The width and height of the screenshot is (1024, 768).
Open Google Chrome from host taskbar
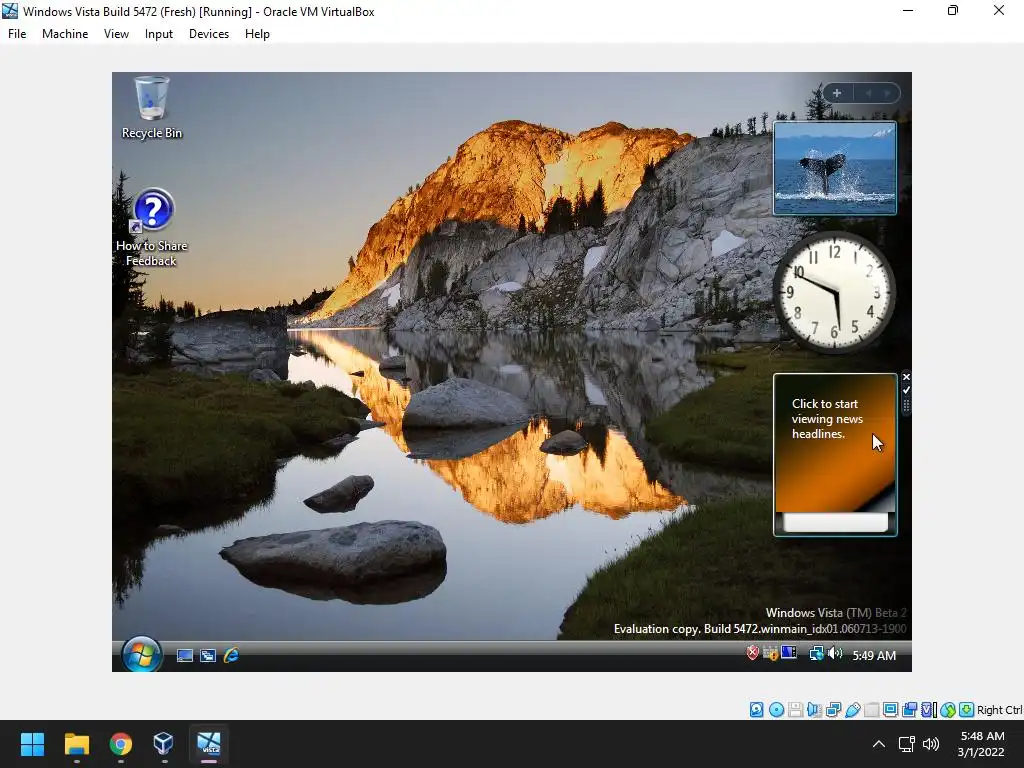[x=121, y=744]
